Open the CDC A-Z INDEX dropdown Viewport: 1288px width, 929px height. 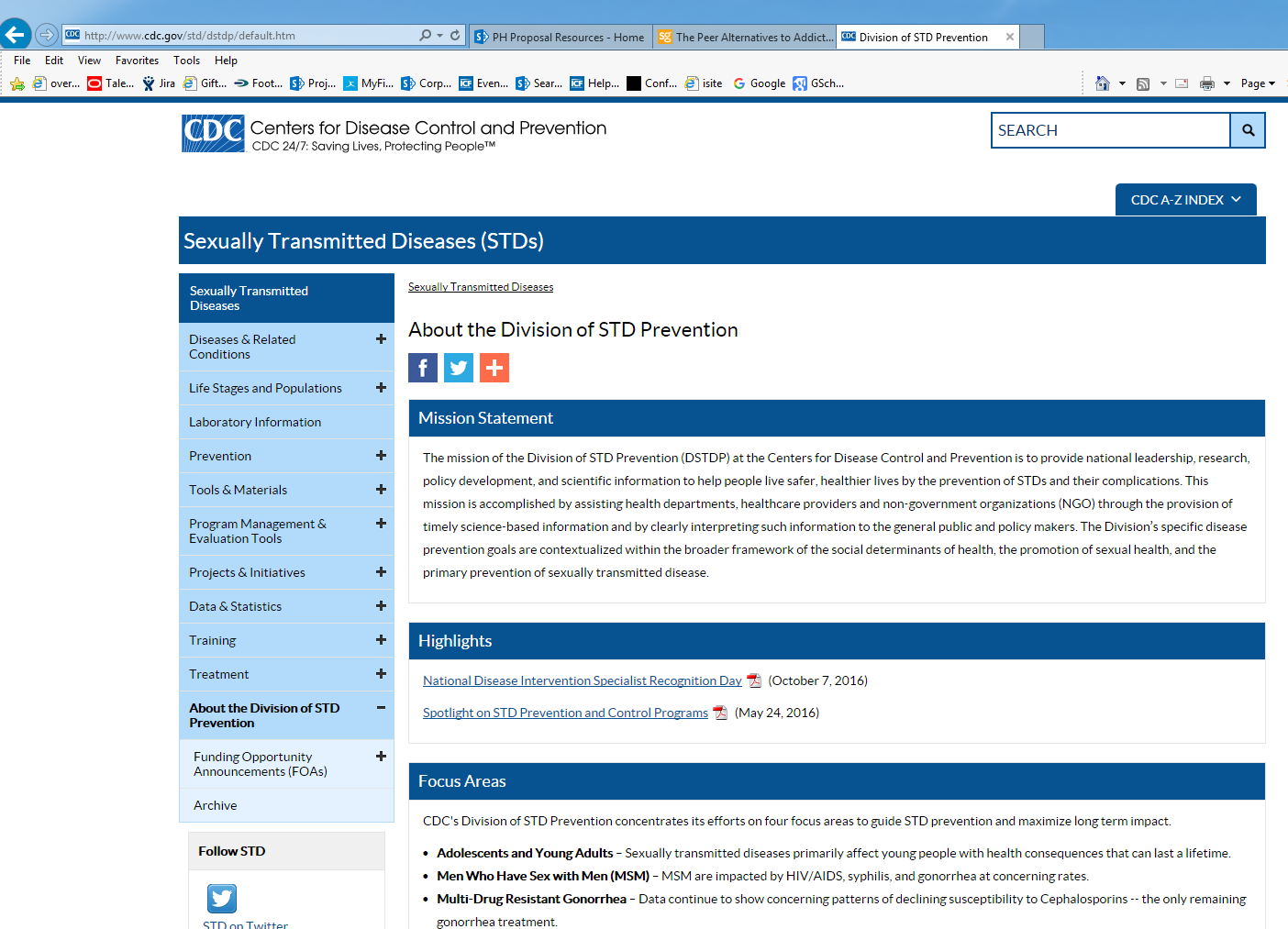coord(1186,200)
